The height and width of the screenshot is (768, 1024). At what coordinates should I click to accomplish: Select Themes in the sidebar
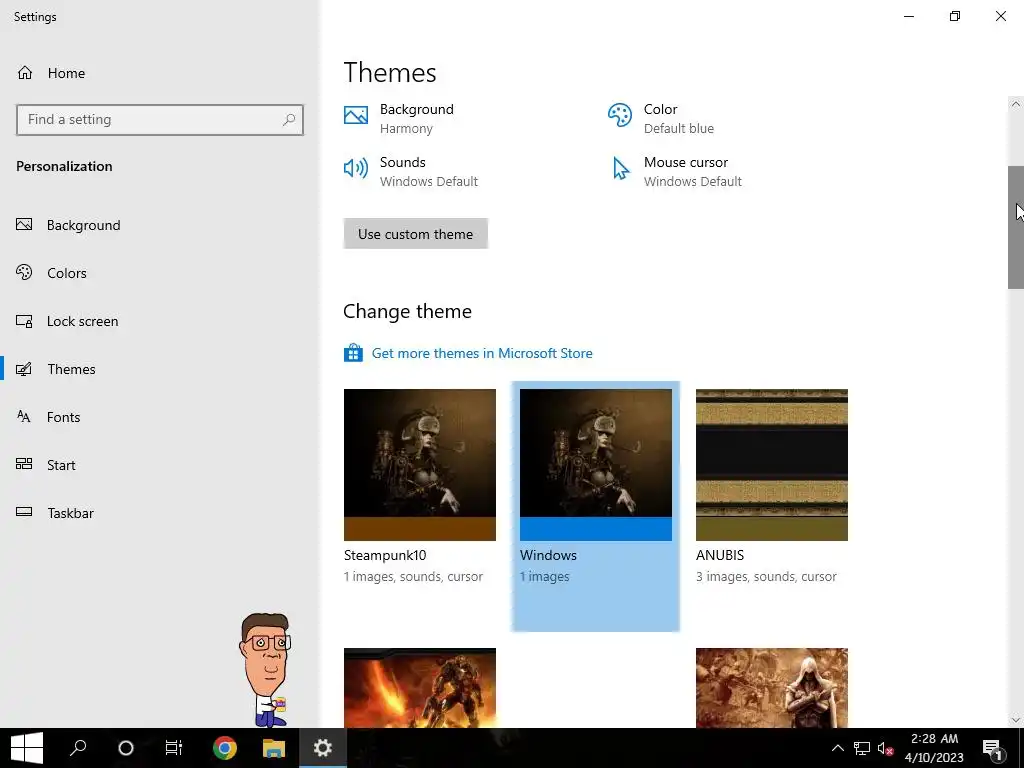[x=71, y=369]
